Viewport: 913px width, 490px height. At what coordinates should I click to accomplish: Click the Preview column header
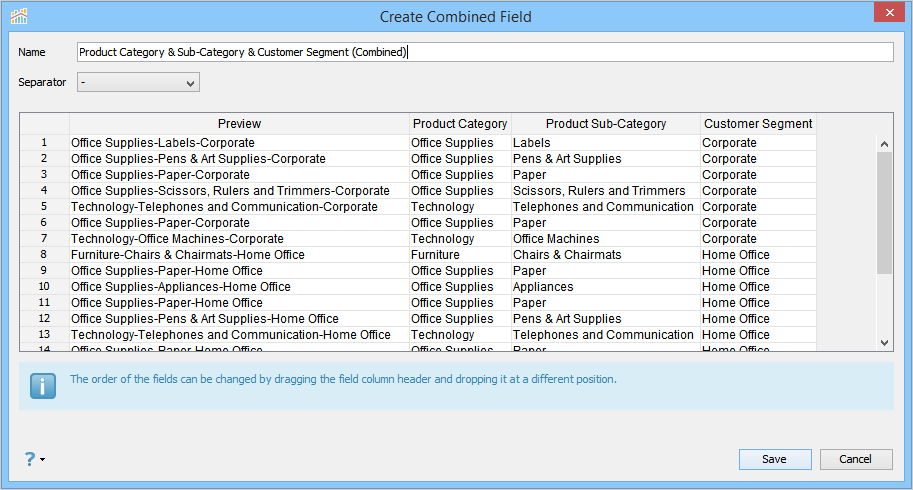(239, 124)
